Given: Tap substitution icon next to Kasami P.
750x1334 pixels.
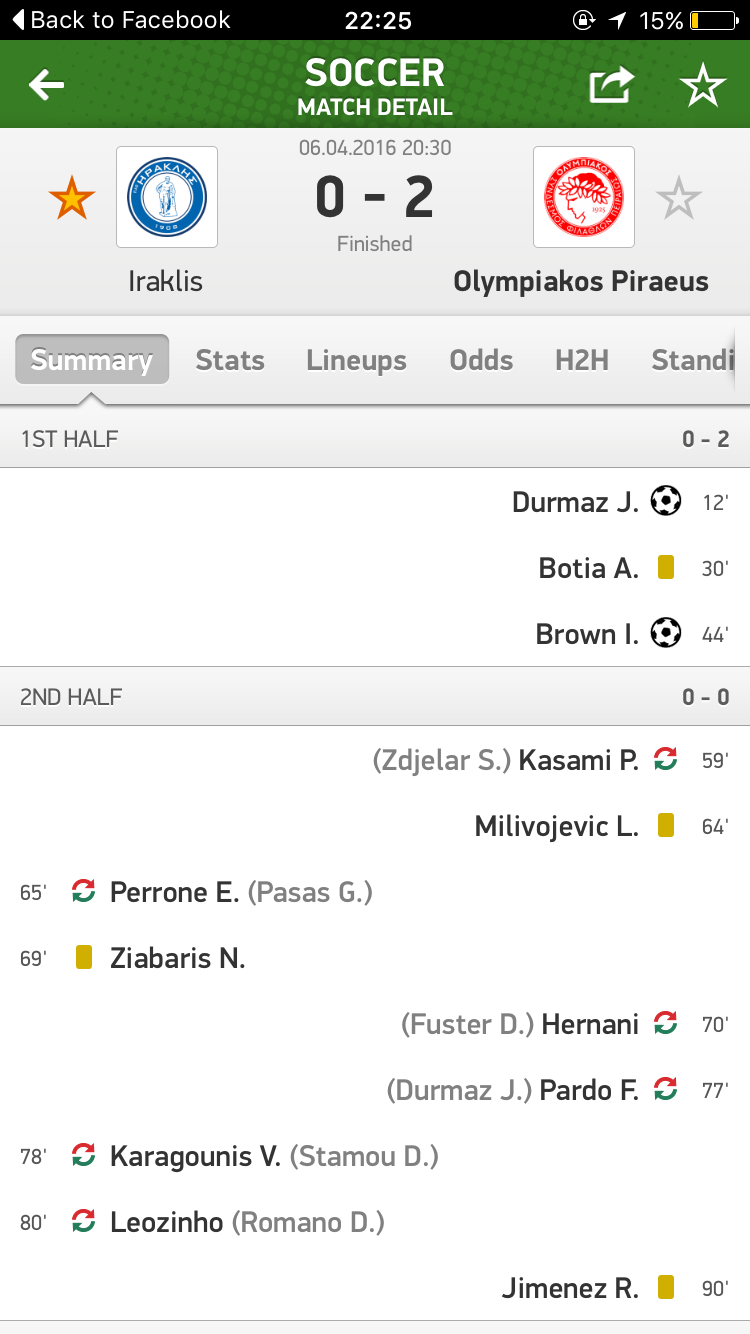Looking at the screenshot, I should 666,759.
